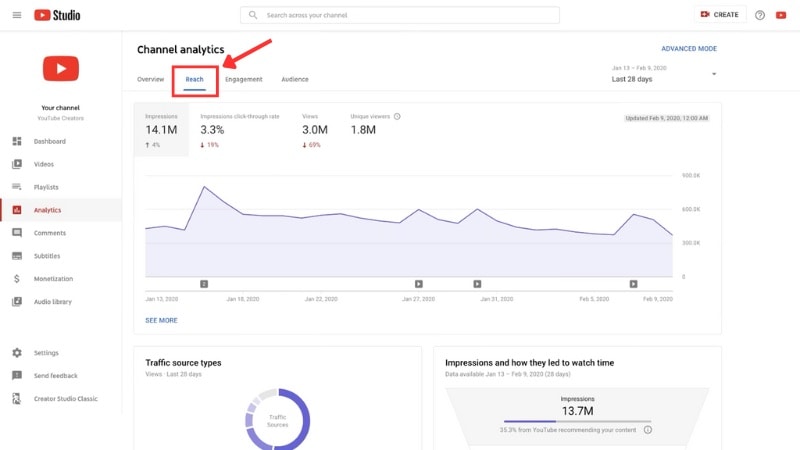Click the video marker near Feb 9, 2020
800x450 pixels.
pos(633,284)
